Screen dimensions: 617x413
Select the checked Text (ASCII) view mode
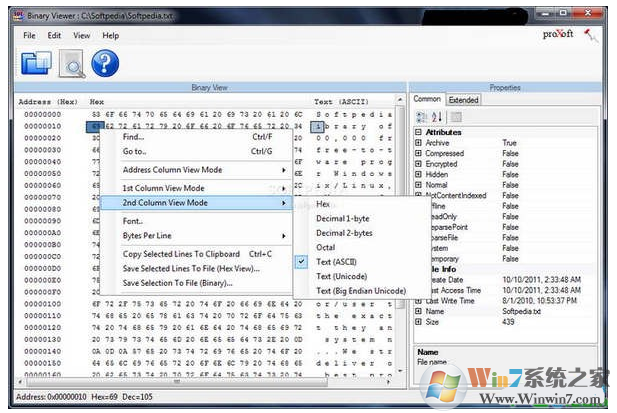point(336,262)
